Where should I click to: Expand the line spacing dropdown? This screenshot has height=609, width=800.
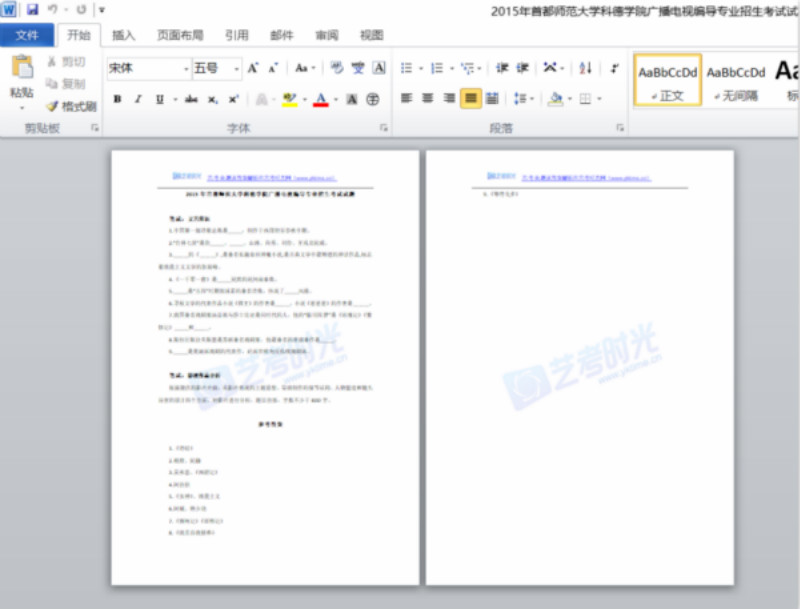pos(523,98)
